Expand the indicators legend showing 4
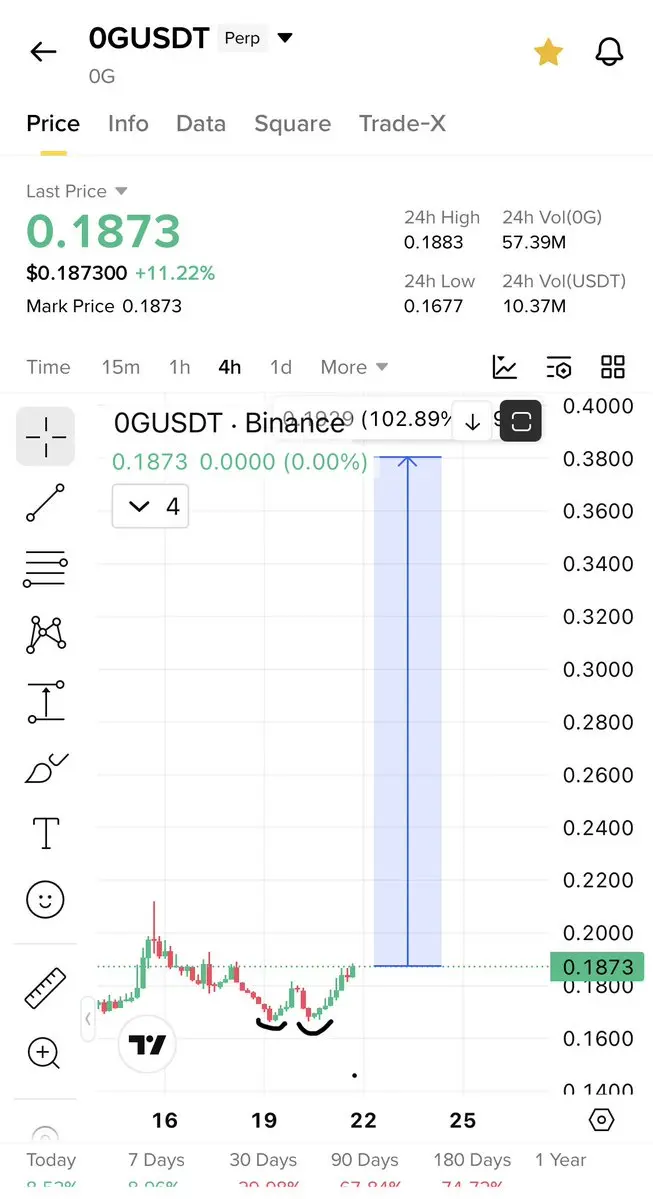 [x=151, y=506]
